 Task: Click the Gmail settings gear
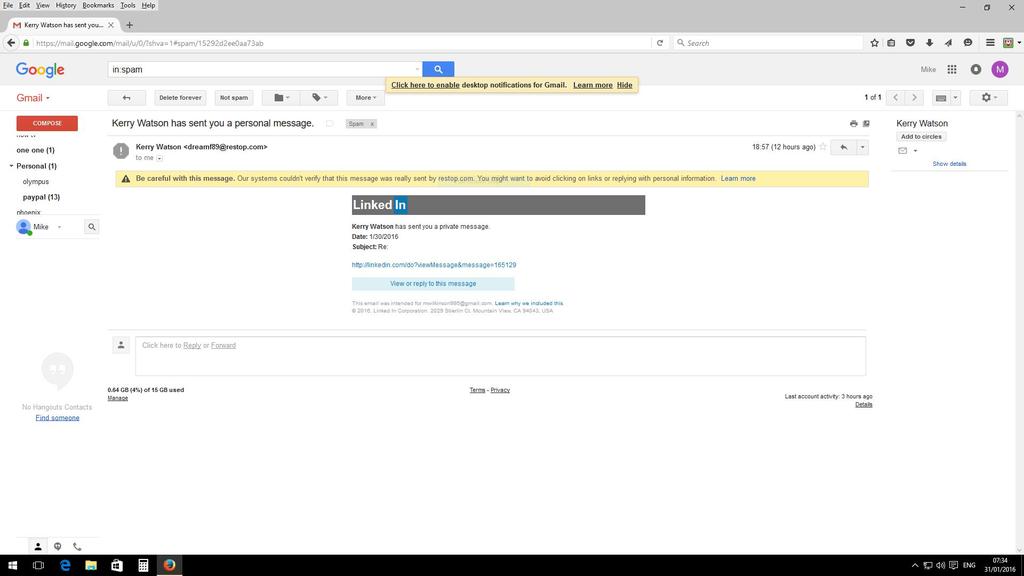[x=989, y=97]
